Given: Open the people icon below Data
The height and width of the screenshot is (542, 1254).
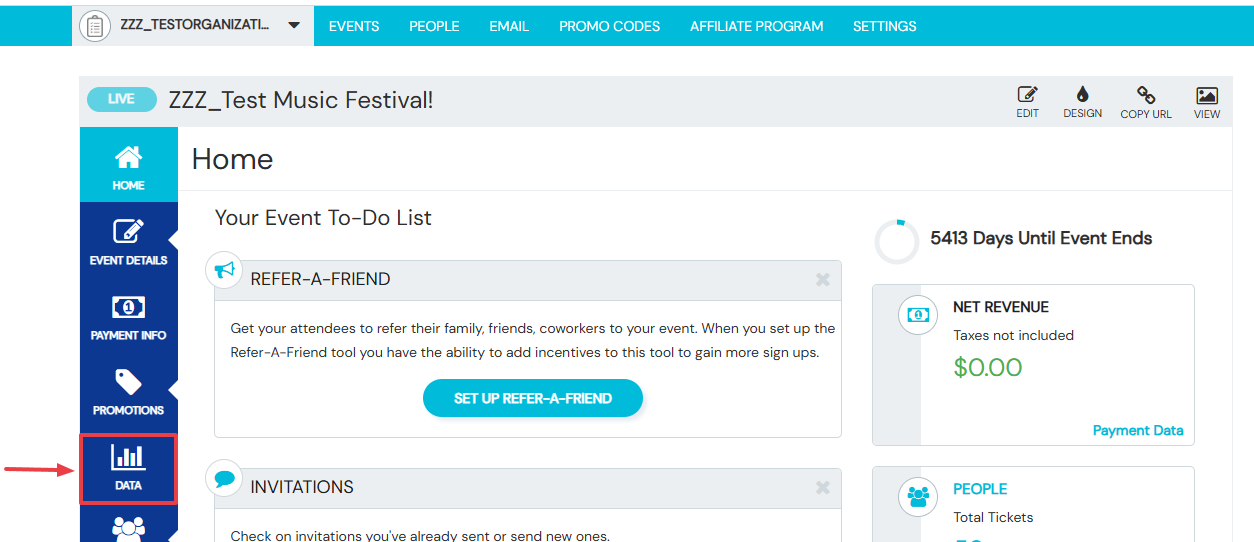Looking at the screenshot, I should tap(128, 527).
